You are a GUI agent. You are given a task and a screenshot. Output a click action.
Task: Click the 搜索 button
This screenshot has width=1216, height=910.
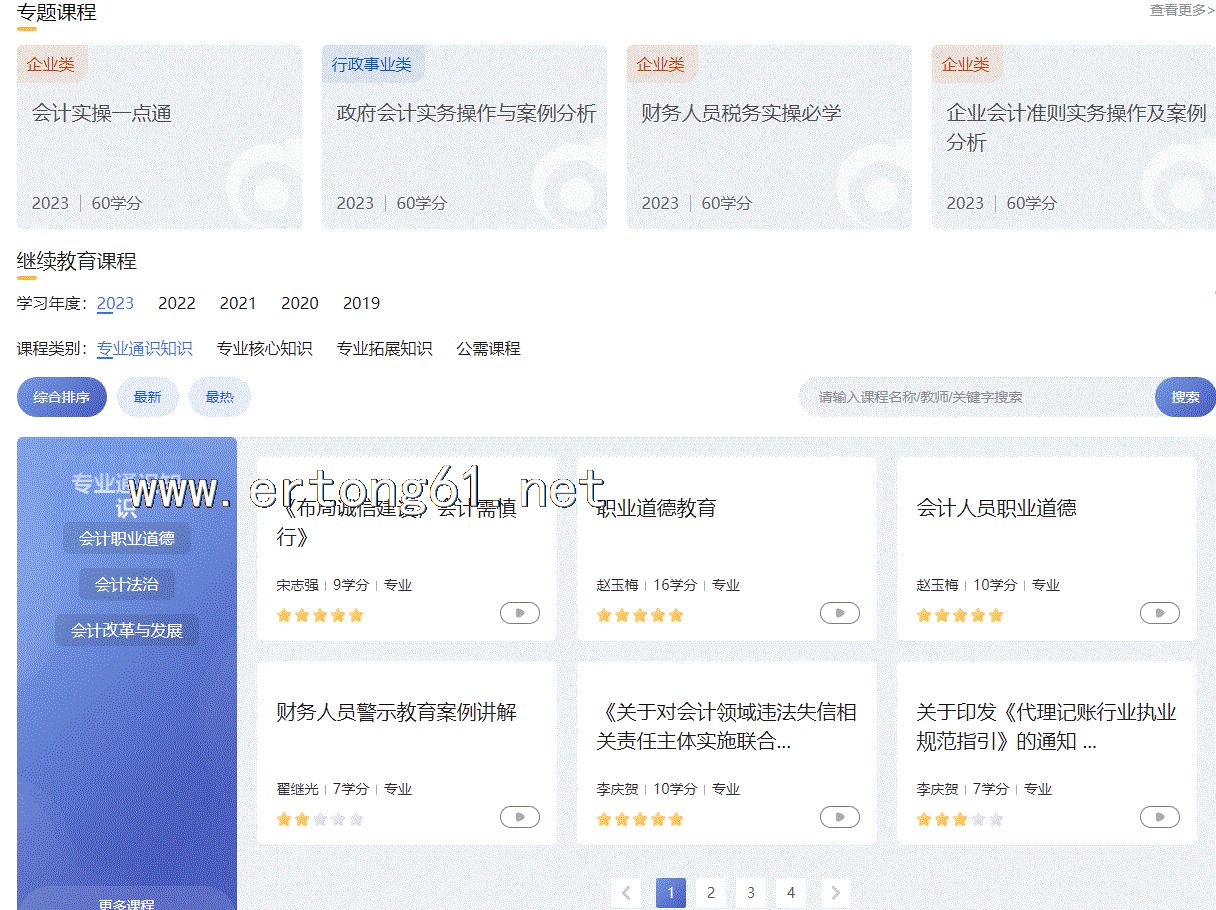click(1185, 397)
